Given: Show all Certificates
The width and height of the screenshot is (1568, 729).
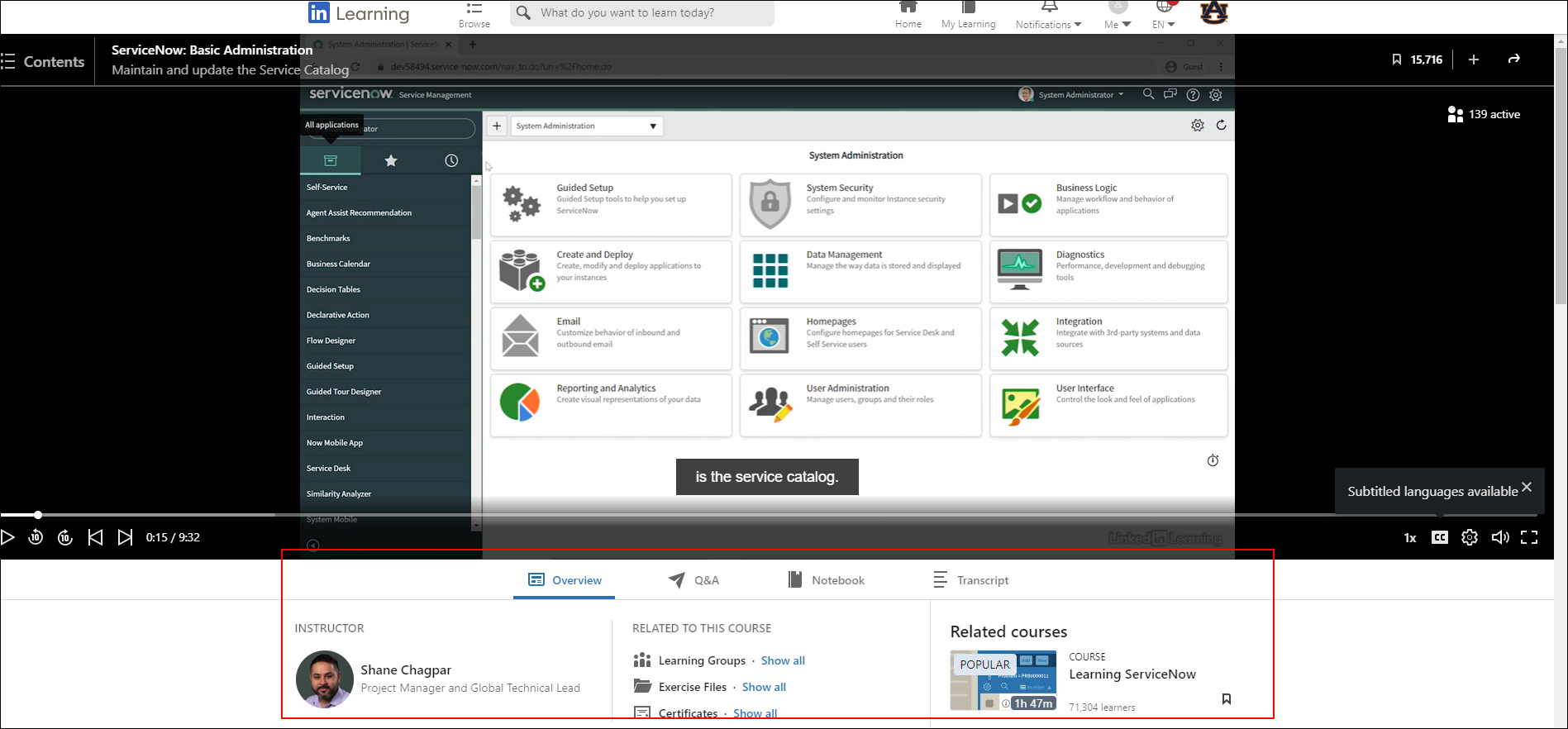Looking at the screenshot, I should click(x=755, y=713).
